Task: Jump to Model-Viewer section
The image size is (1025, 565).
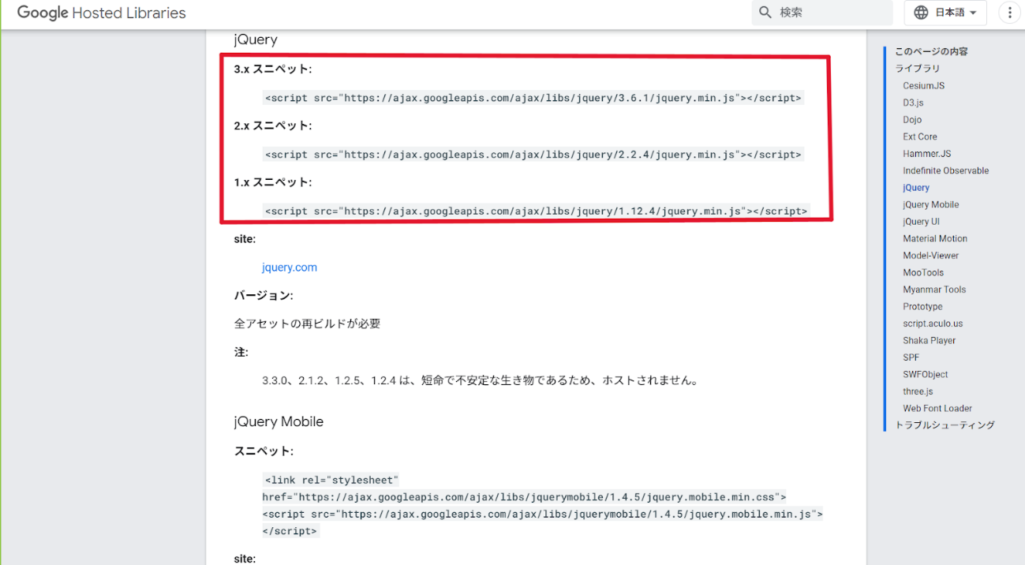Action: coord(930,256)
